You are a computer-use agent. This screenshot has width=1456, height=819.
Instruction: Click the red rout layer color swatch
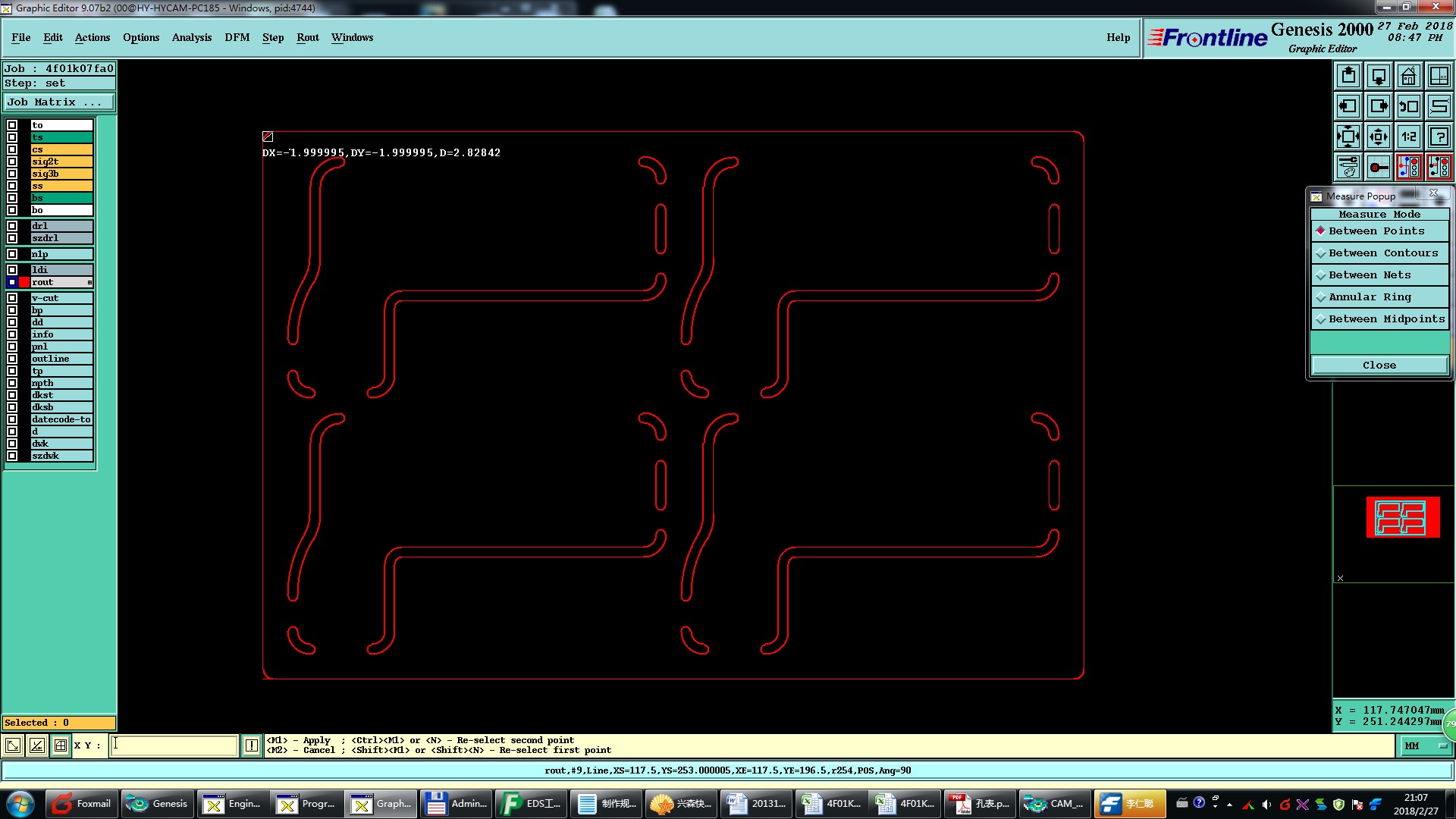24,282
